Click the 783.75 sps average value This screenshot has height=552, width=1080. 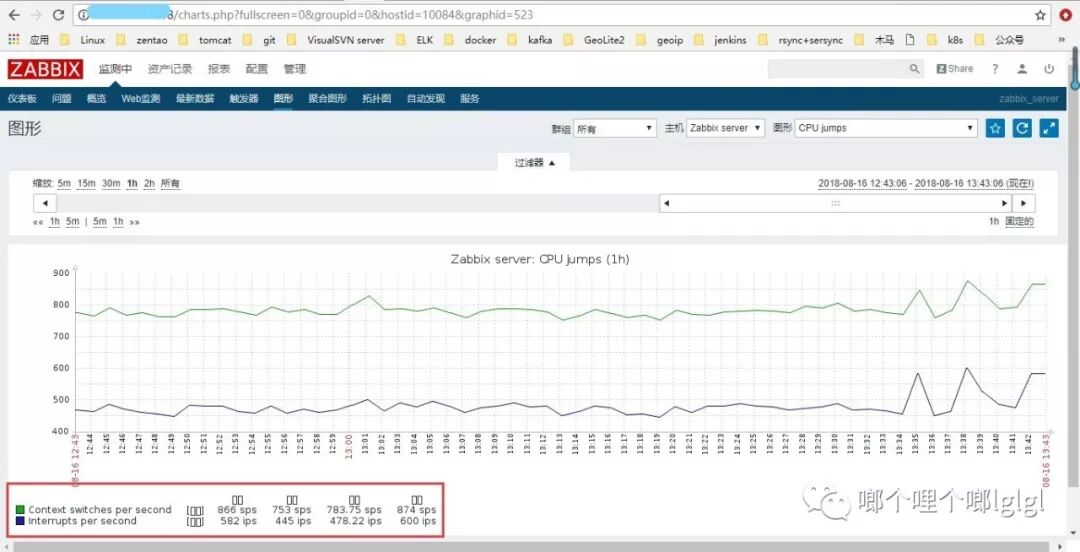(x=355, y=510)
